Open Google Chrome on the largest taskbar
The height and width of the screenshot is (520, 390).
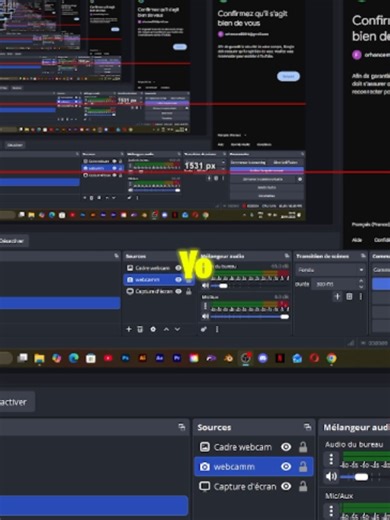pos(331,358)
